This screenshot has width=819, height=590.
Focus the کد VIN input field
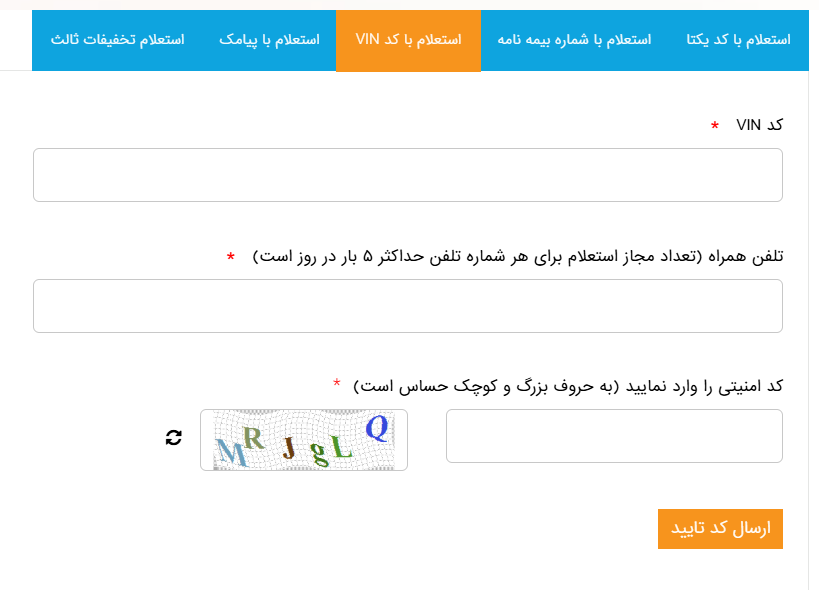tap(408, 175)
